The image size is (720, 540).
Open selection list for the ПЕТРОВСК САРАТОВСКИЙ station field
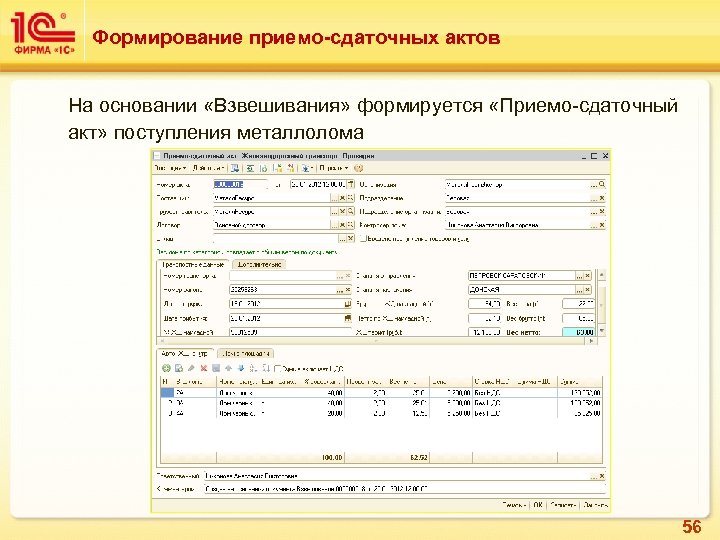(580, 276)
